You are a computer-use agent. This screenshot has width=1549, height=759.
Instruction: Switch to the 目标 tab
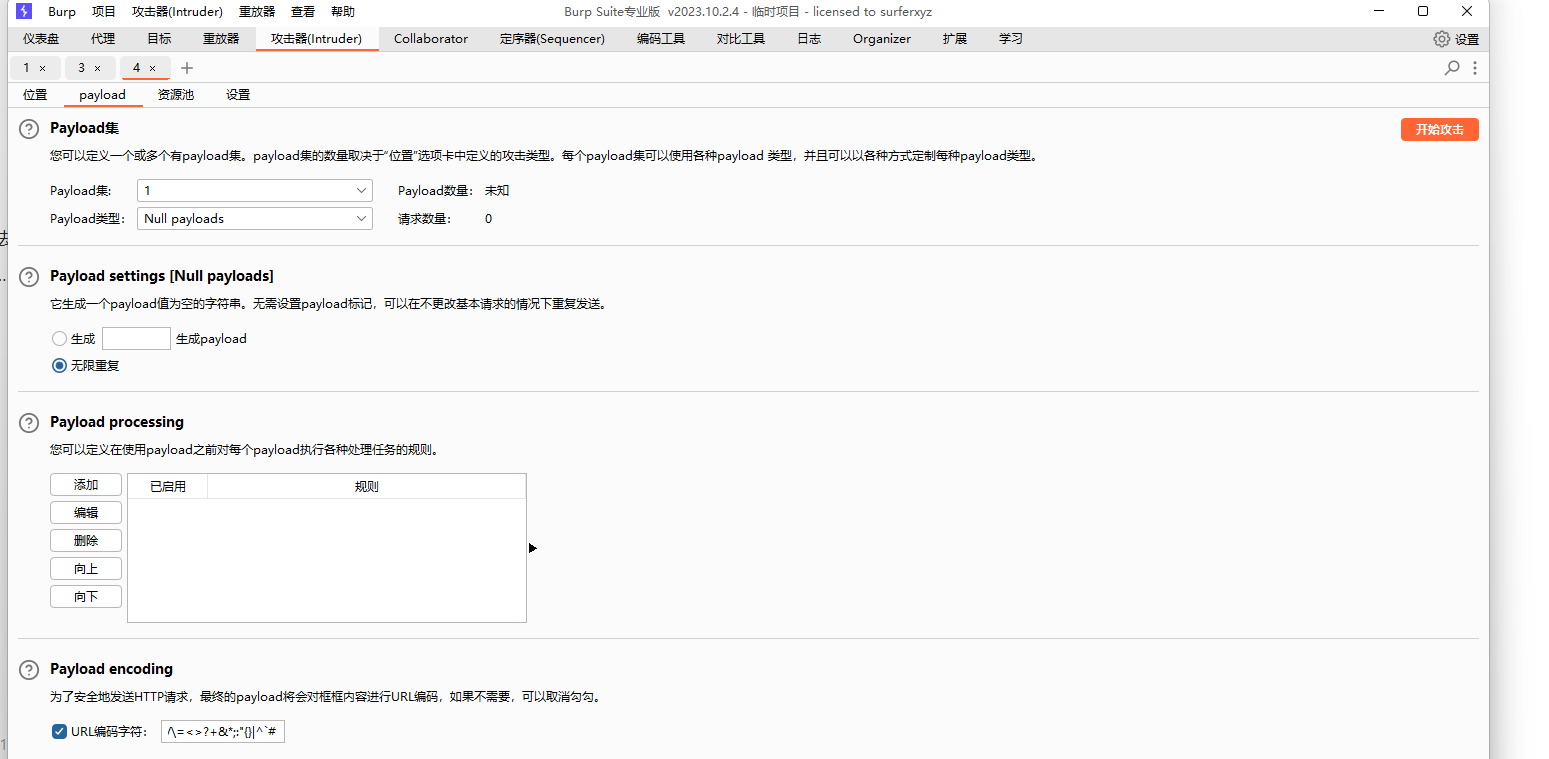point(159,39)
